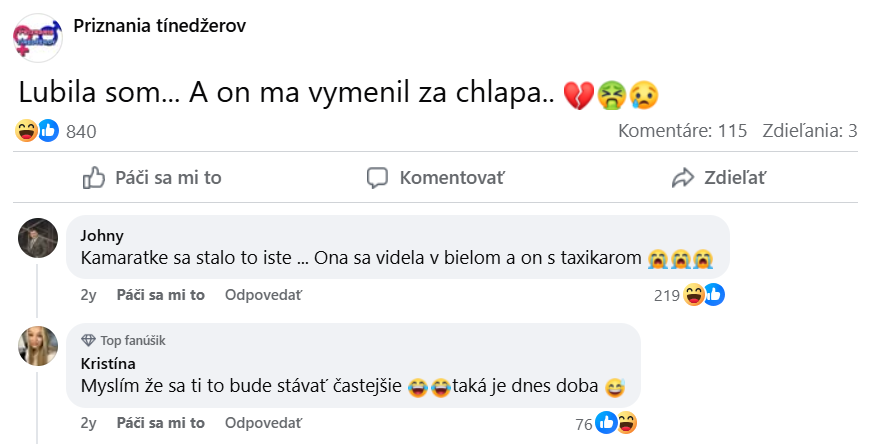
Task: Click the Komentovať speech bubble icon
Action: pyautogui.click(x=377, y=178)
